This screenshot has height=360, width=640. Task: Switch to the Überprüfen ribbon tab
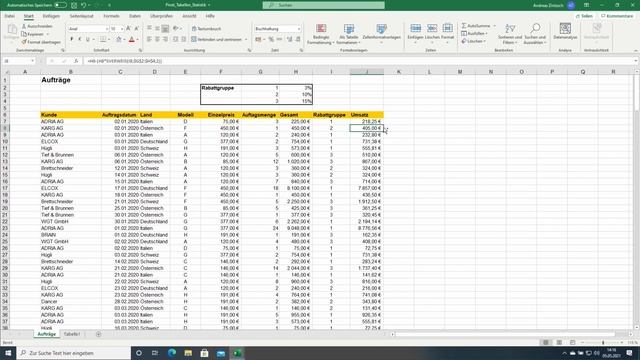point(161,16)
